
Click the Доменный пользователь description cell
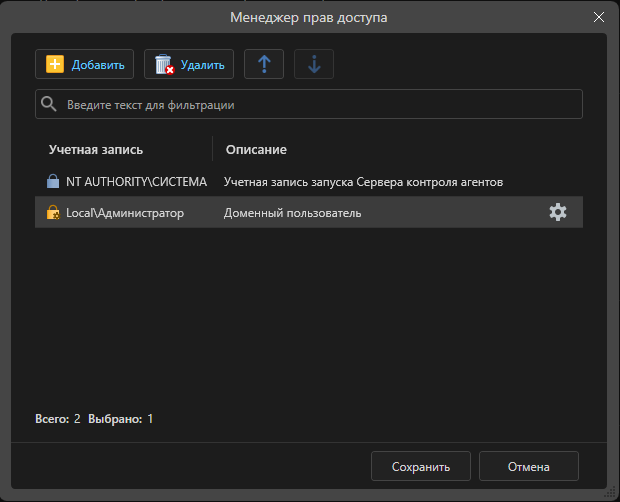(292, 213)
